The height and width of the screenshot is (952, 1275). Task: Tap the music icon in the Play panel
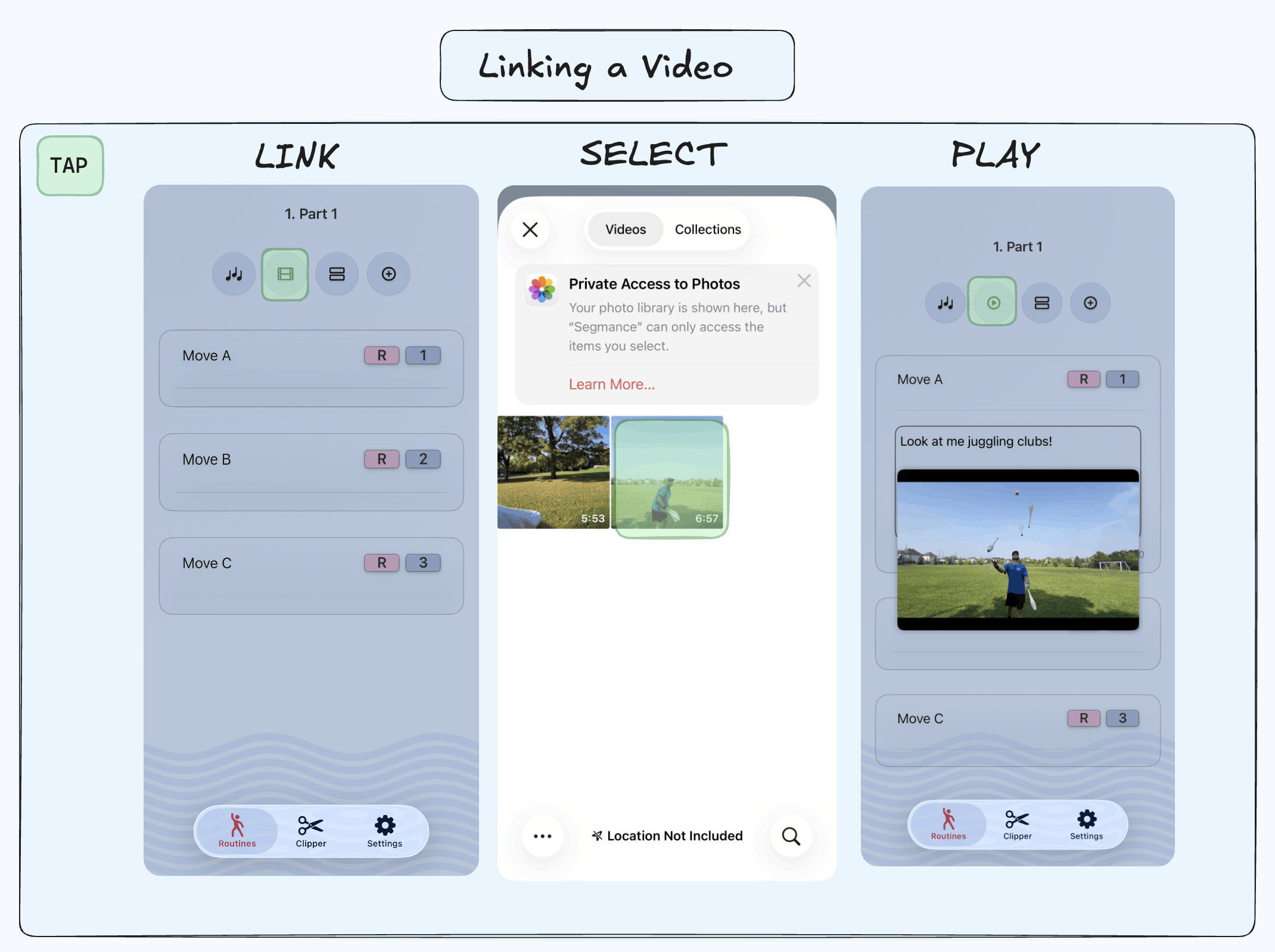(945, 303)
